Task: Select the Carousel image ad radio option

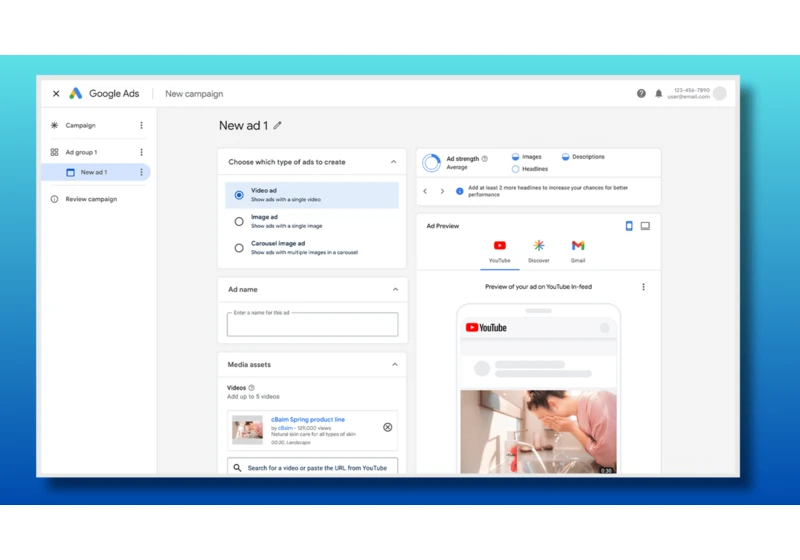Action: click(x=239, y=248)
